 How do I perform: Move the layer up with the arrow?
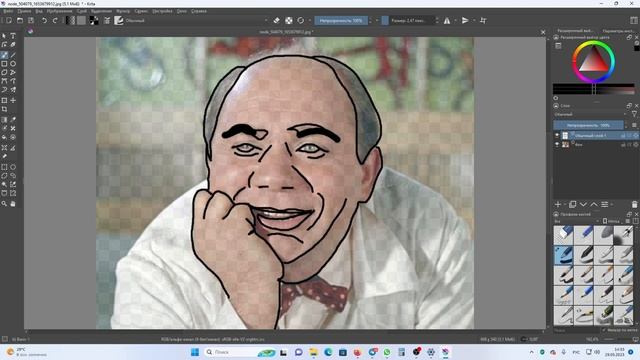594,204
